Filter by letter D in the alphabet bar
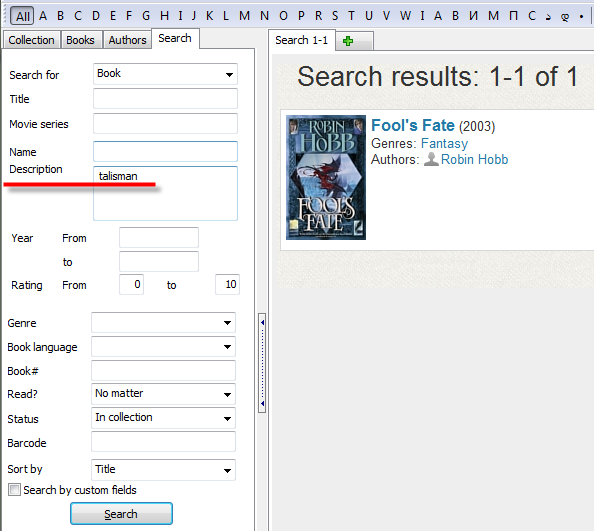The height and width of the screenshot is (531, 594). tap(96, 16)
